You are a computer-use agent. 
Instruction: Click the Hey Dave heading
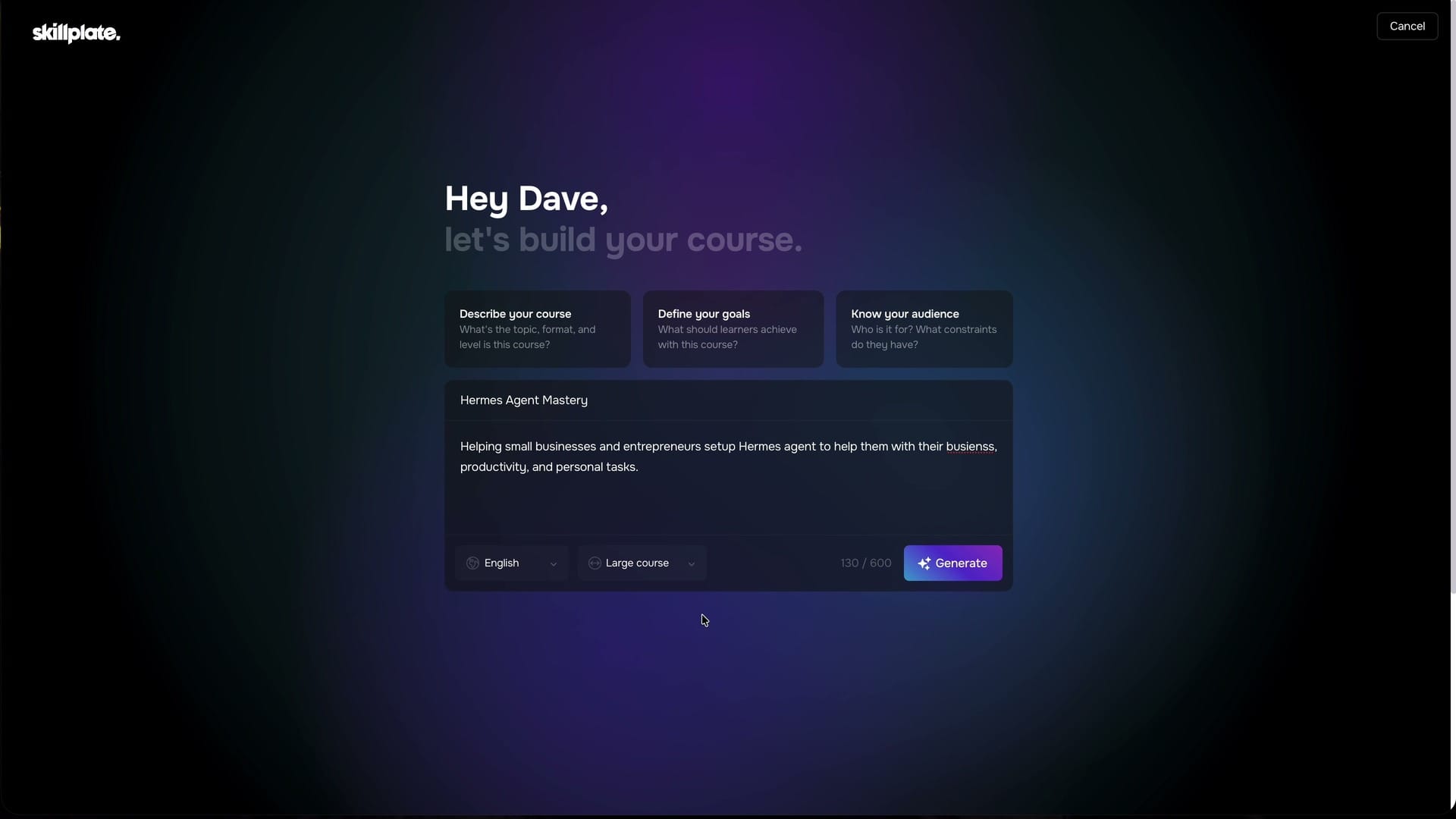(x=526, y=199)
